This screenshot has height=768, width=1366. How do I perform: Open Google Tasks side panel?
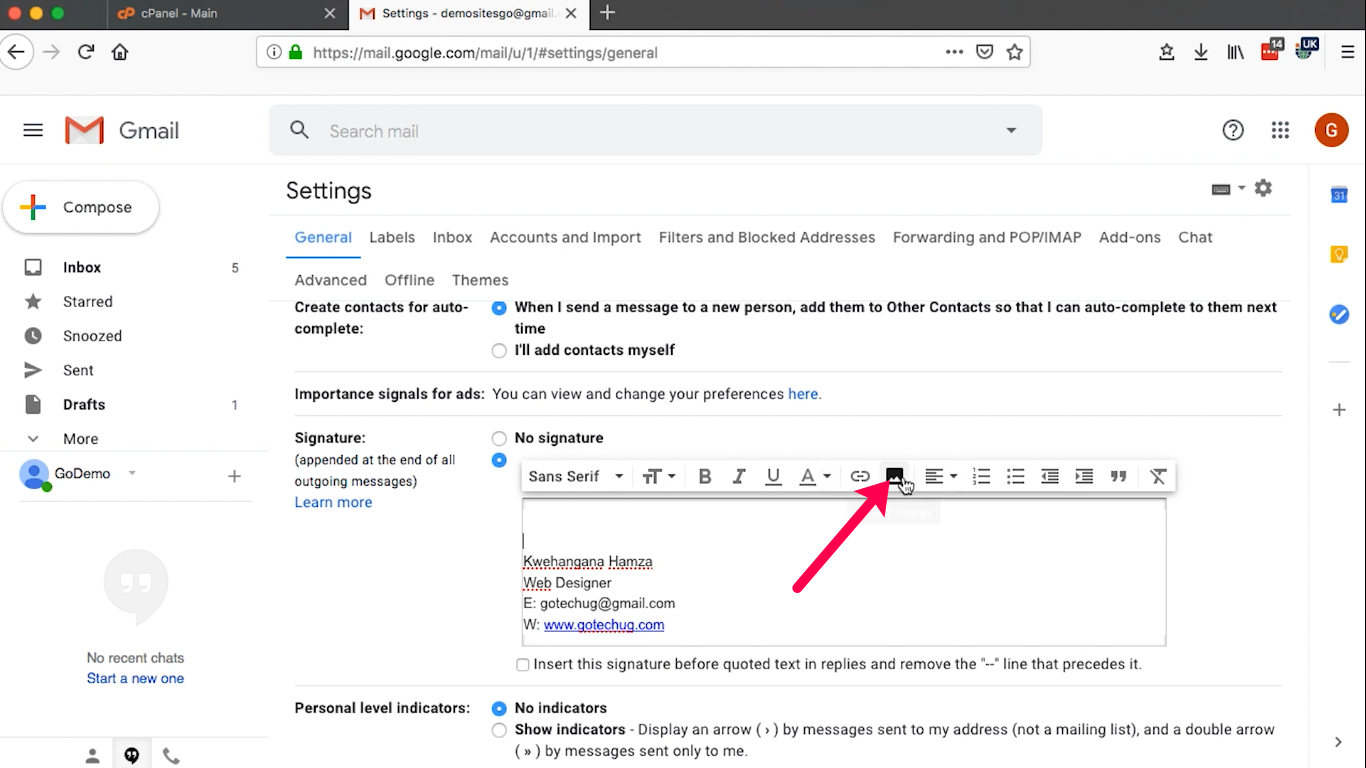click(1339, 314)
